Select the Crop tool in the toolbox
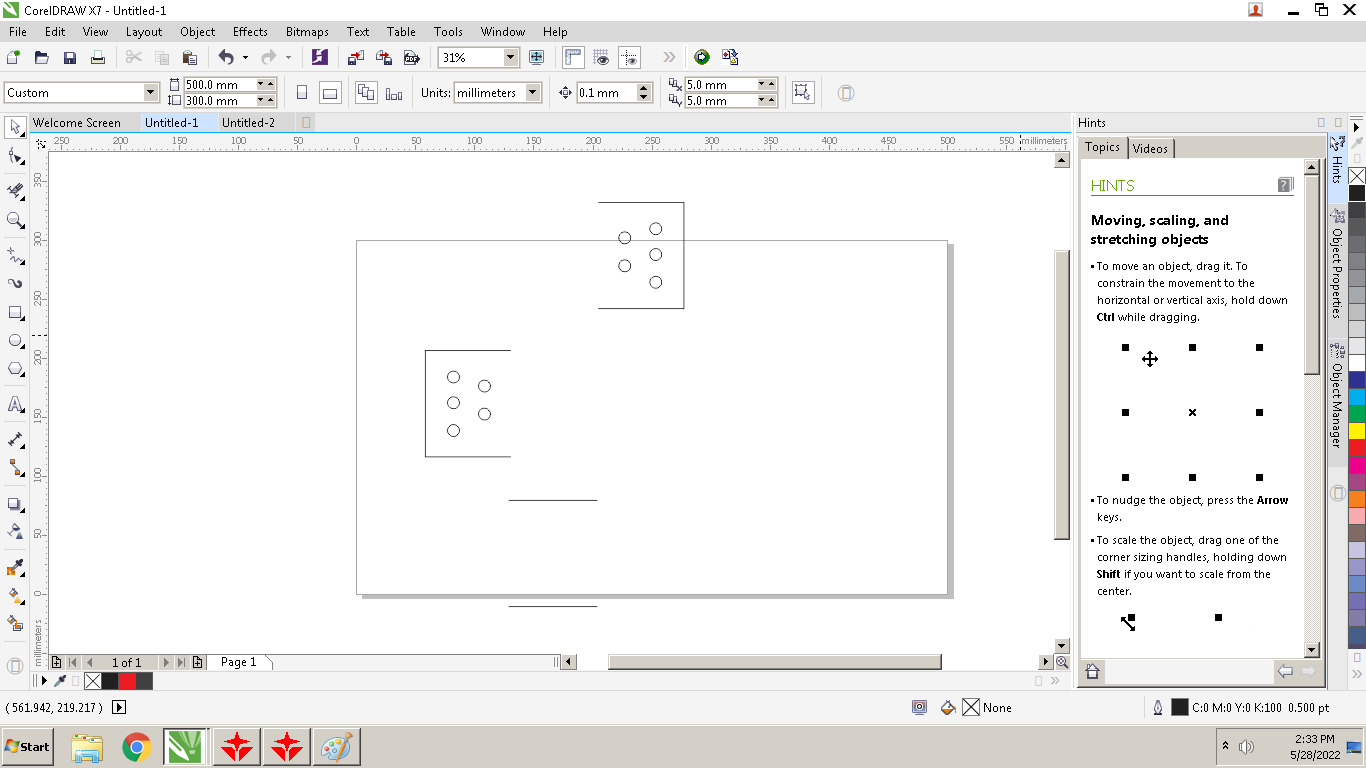Image resolution: width=1366 pixels, height=768 pixels. 15,190
